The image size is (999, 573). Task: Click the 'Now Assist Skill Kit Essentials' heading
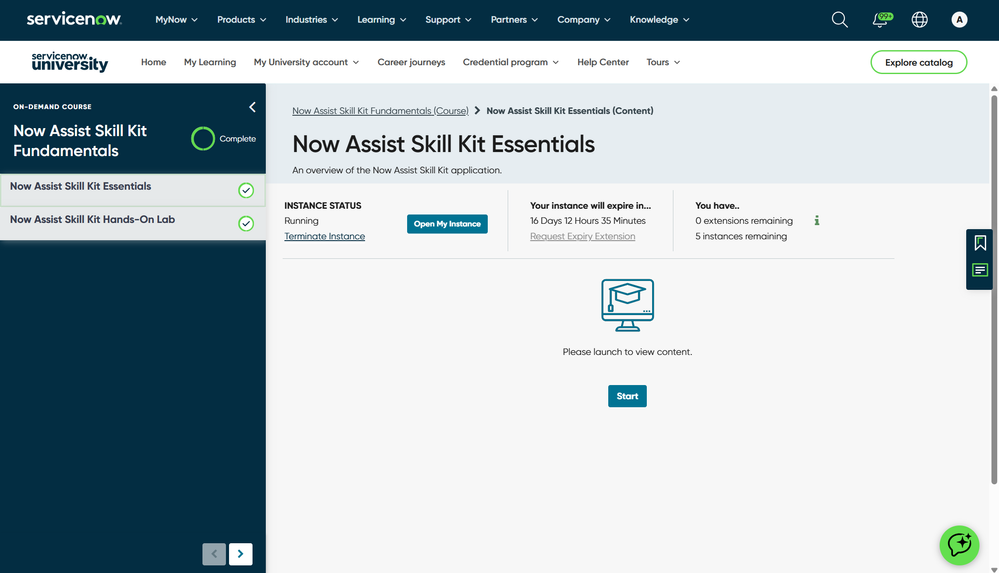click(443, 144)
